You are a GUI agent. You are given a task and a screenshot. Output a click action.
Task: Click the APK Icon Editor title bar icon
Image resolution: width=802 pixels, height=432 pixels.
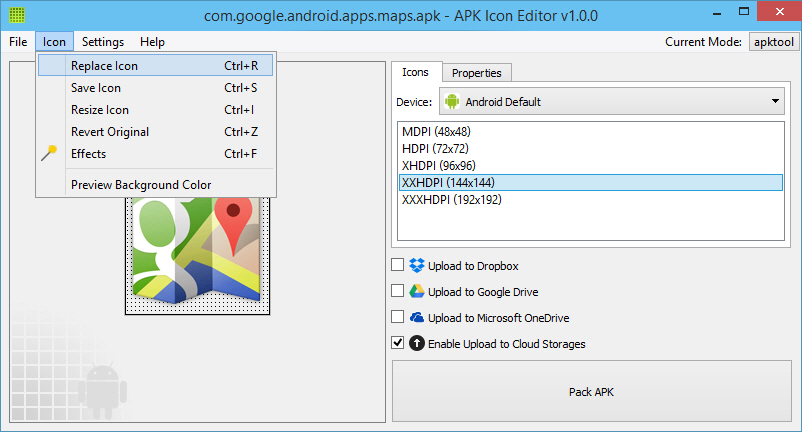coord(17,16)
